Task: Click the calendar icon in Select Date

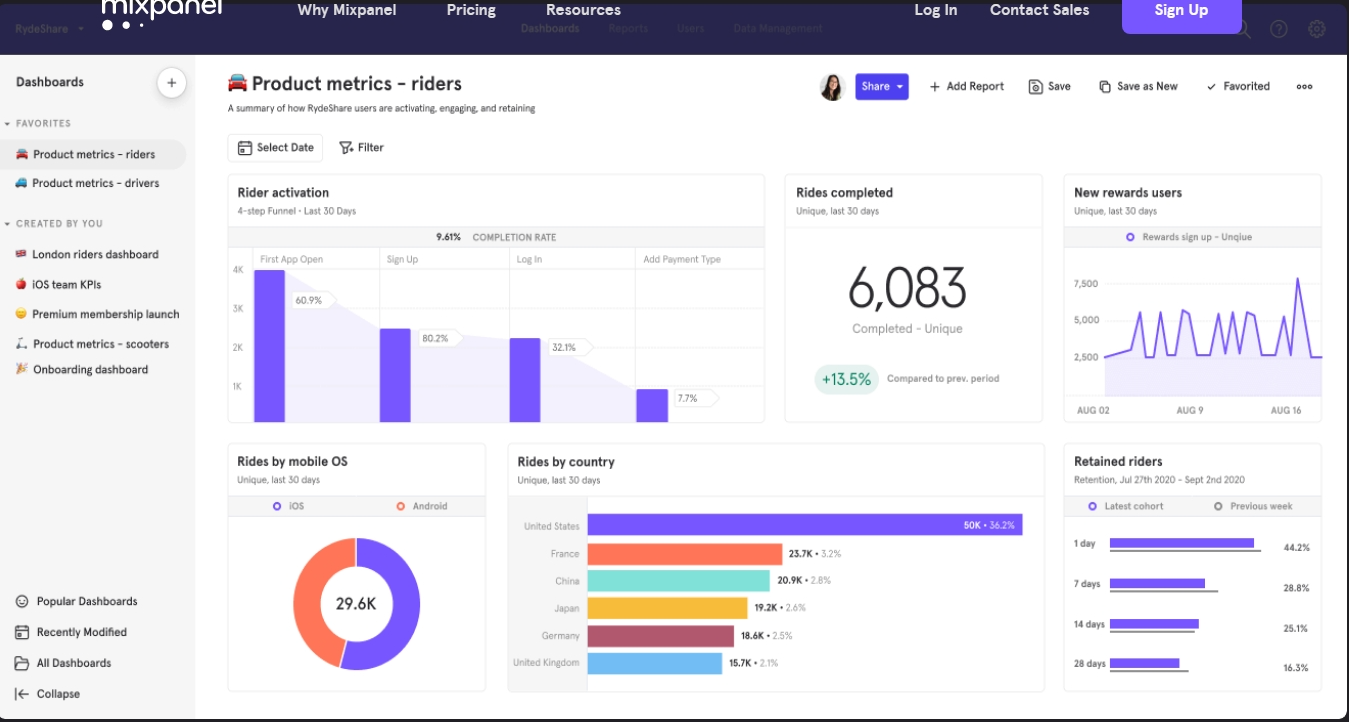Action: click(244, 148)
